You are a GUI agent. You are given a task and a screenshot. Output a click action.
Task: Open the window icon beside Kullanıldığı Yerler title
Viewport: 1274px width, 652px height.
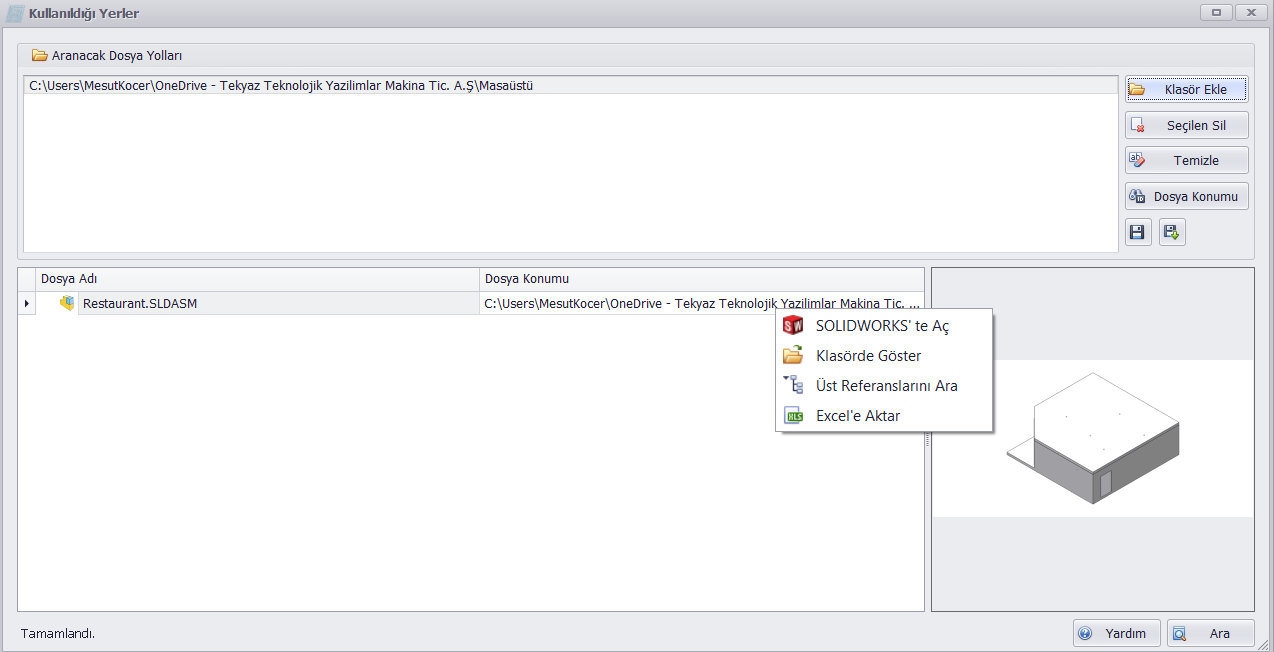[16, 13]
